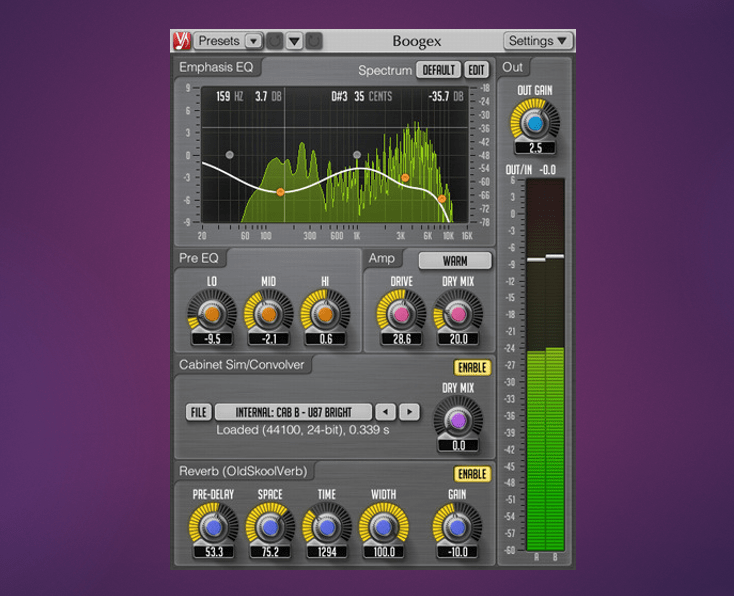734x596 pixels.
Task: Toggle Cabinet Sim/Convolver ENABLE
Action: (472, 368)
